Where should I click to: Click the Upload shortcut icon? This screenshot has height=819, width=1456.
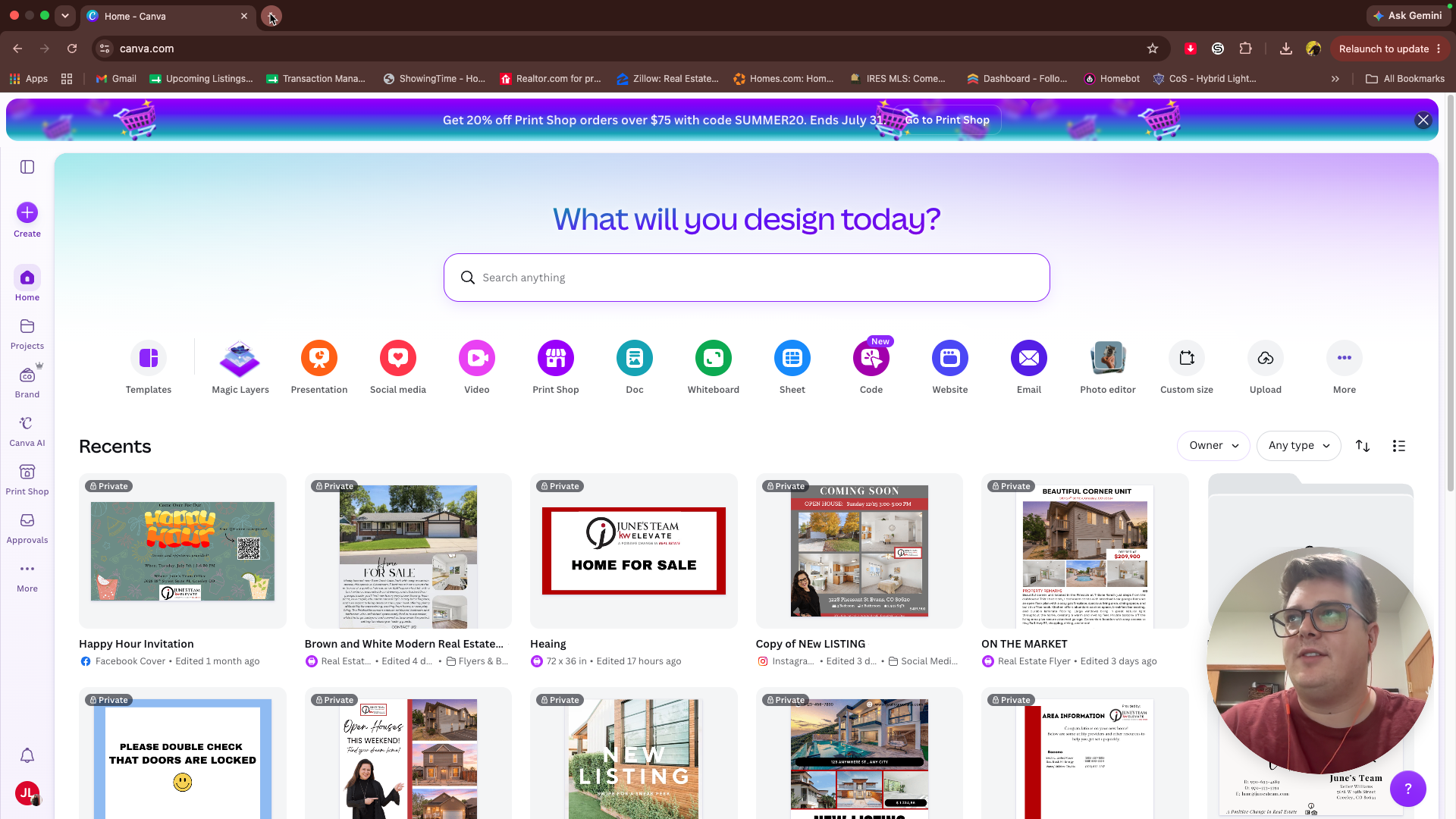(1266, 358)
